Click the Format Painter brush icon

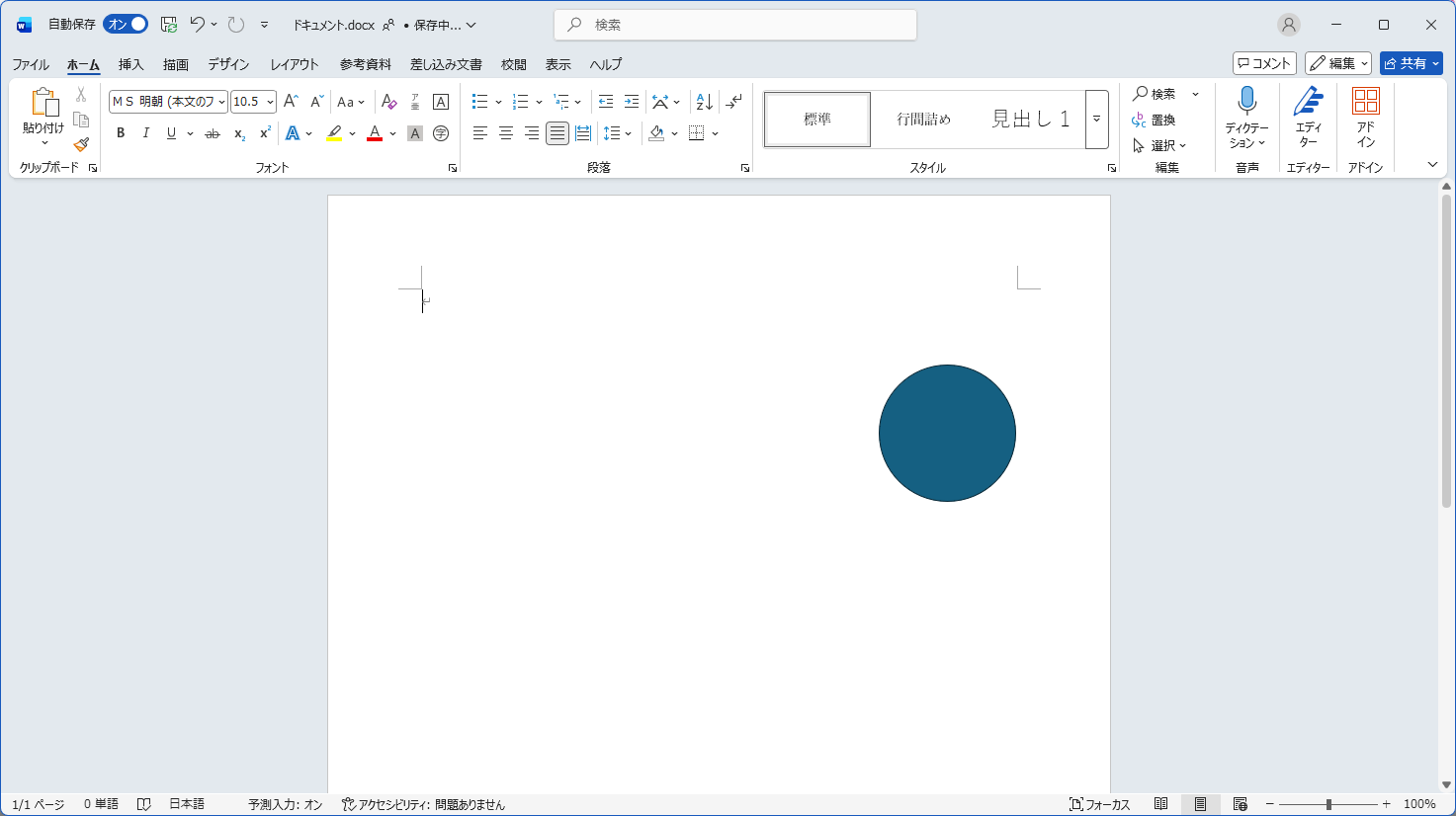coord(81,144)
